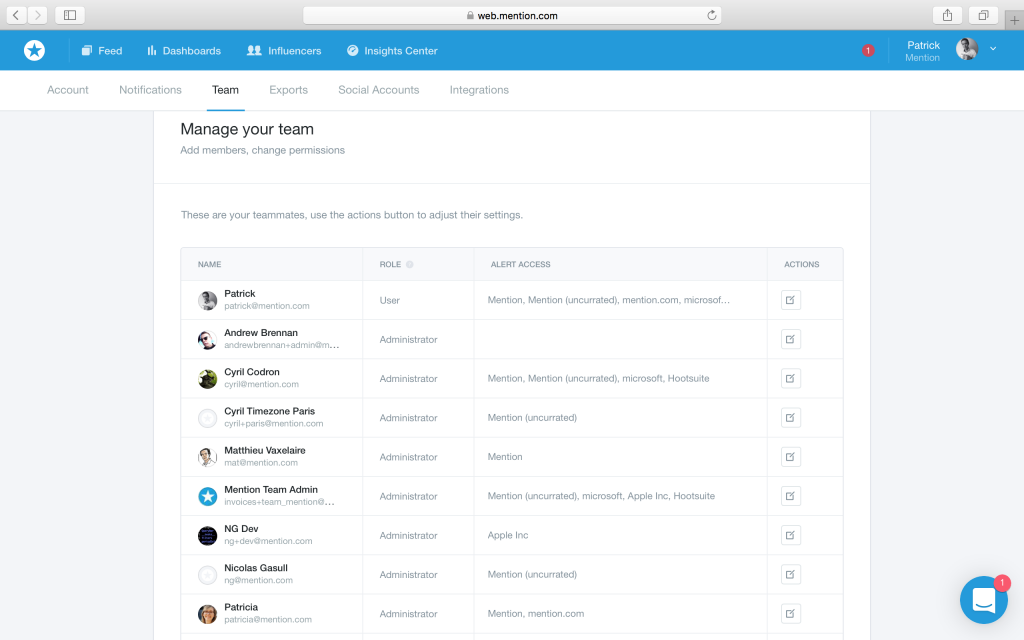This screenshot has height=640, width=1024.
Task: Click Matthieu Vaxelaire's avatar photo
Action: (208, 457)
